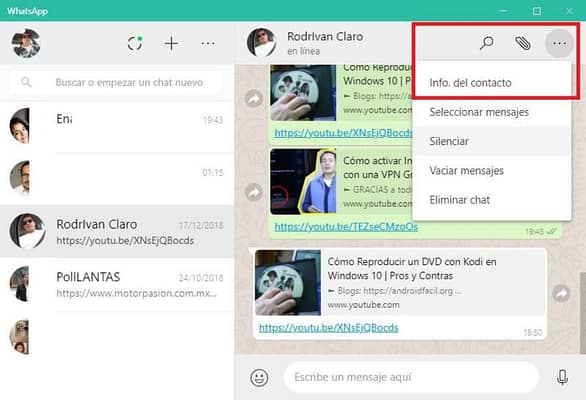Open the PollLANTAS chat
This screenshot has height=400, width=586.
tap(117, 284)
